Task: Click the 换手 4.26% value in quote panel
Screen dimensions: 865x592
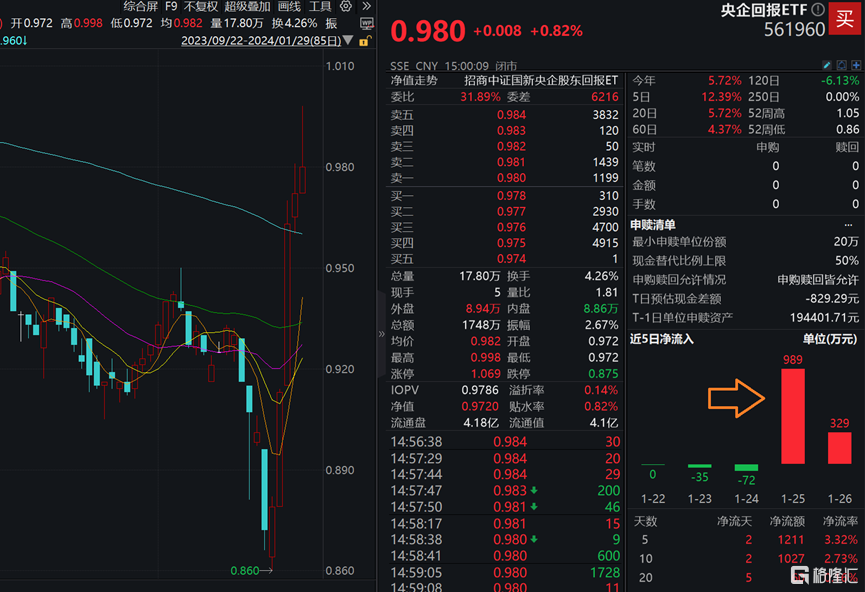Action: click(x=601, y=276)
